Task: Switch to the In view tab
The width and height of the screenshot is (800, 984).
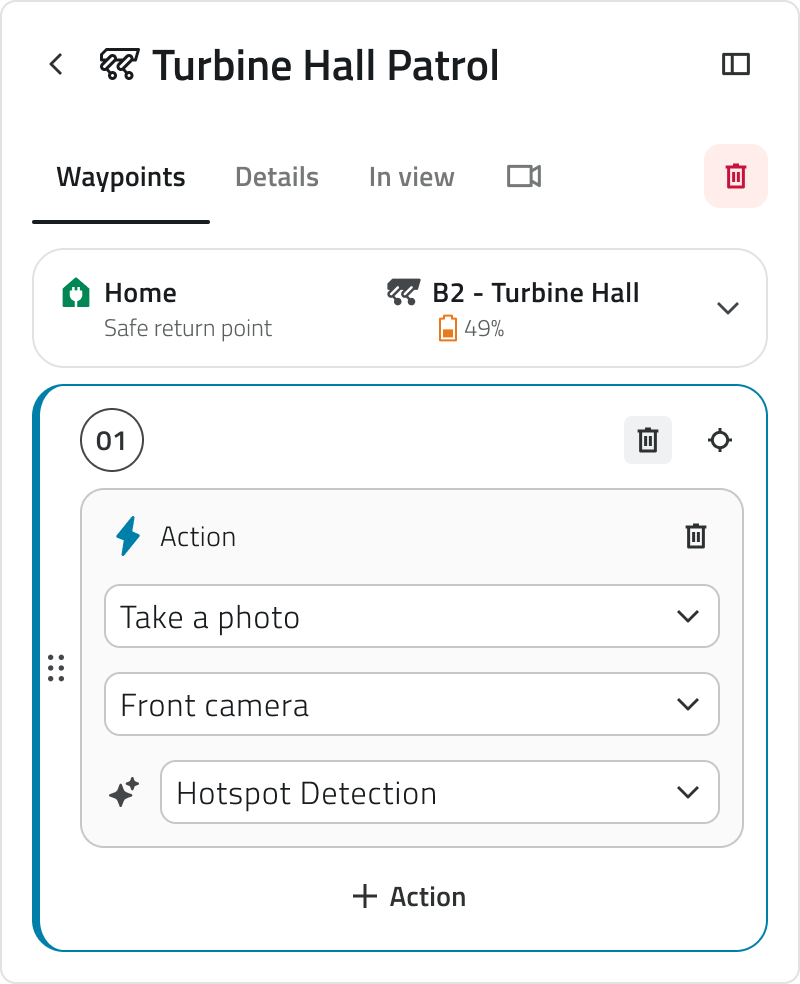Action: 412,177
